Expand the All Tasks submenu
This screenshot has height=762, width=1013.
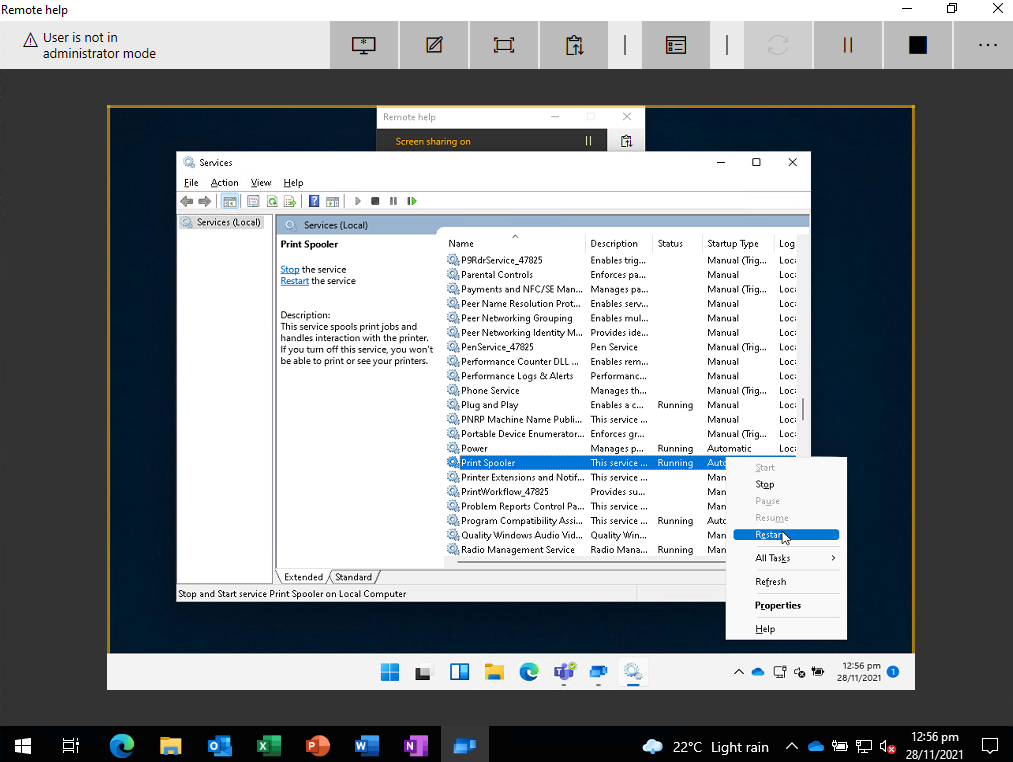pos(786,558)
